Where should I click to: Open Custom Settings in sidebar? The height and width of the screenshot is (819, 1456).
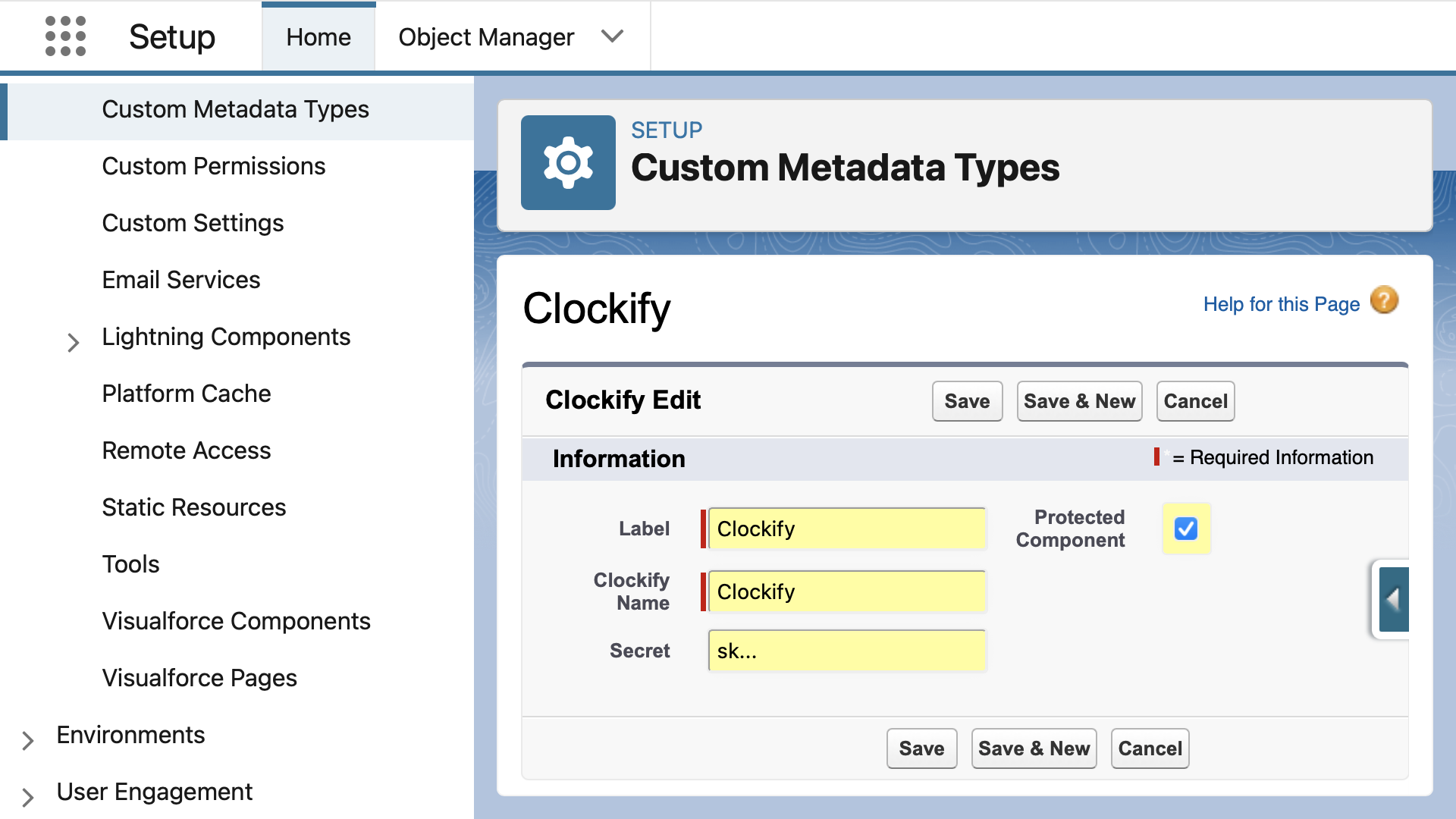tap(193, 223)
